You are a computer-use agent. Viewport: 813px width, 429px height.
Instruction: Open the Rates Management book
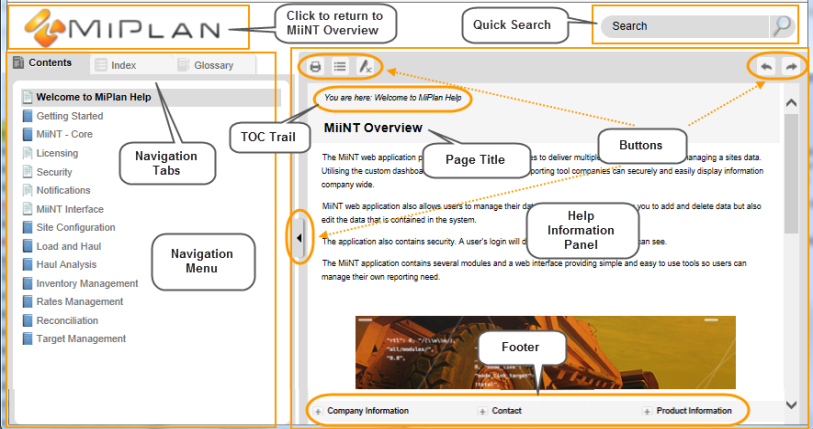point(80,301)
